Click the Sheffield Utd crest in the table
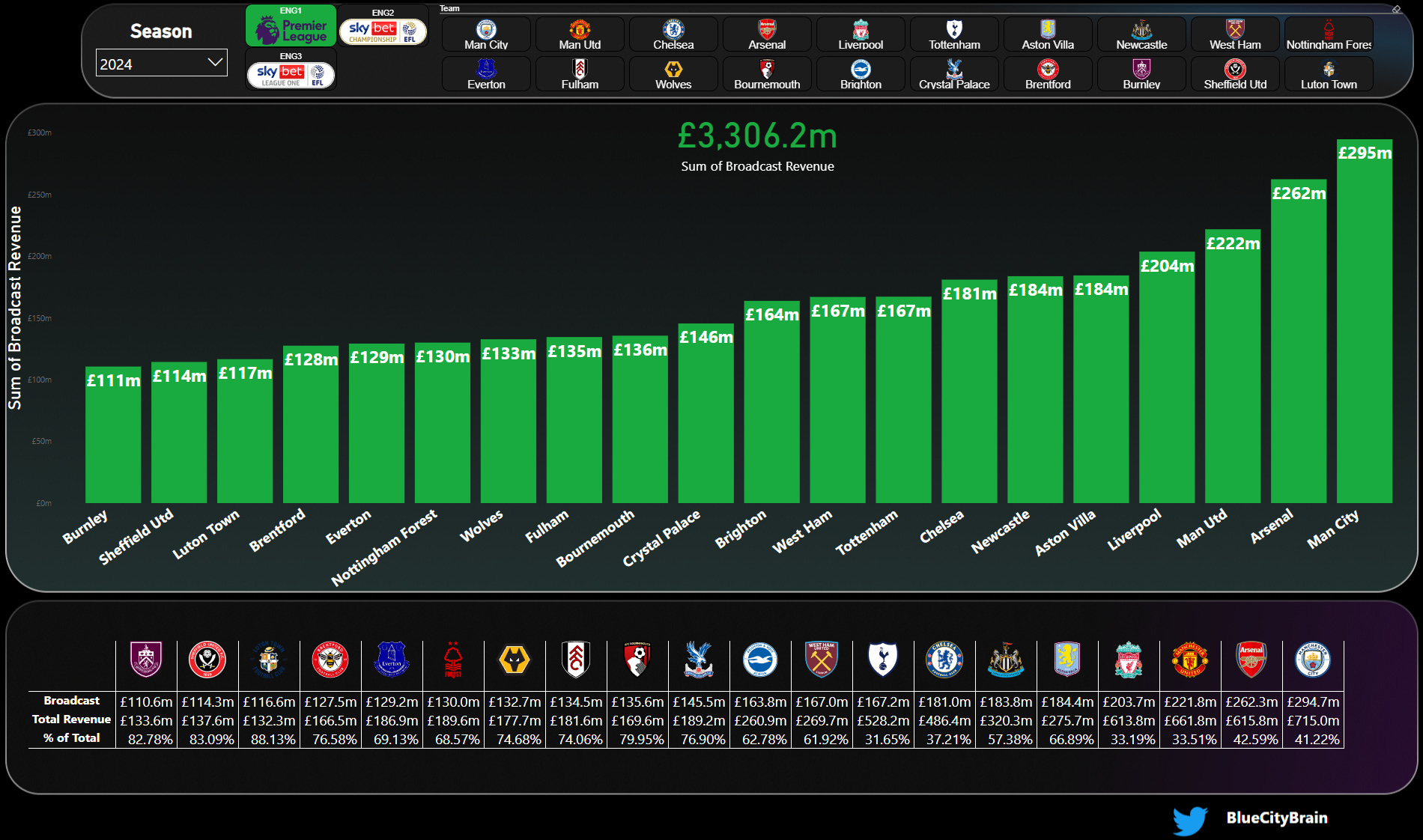 click(207, 660)
